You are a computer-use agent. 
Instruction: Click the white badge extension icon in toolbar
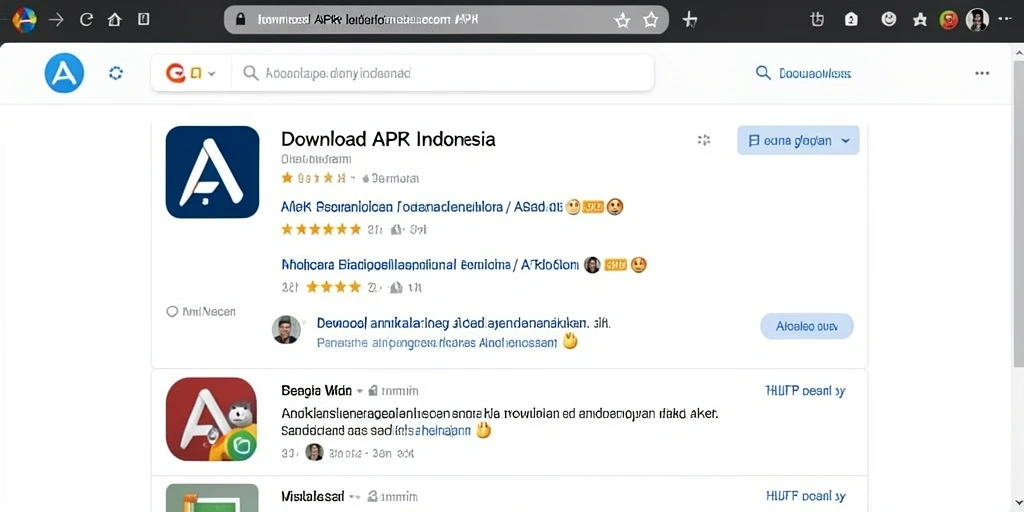coord(851,20)
